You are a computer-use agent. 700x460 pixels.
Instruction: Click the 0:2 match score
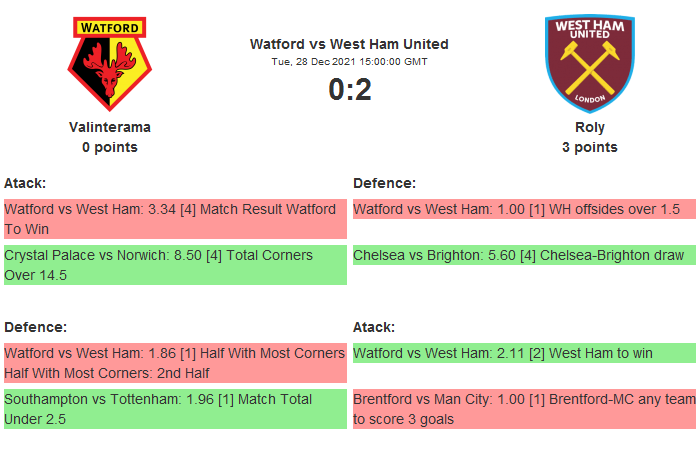click(349, 90)
